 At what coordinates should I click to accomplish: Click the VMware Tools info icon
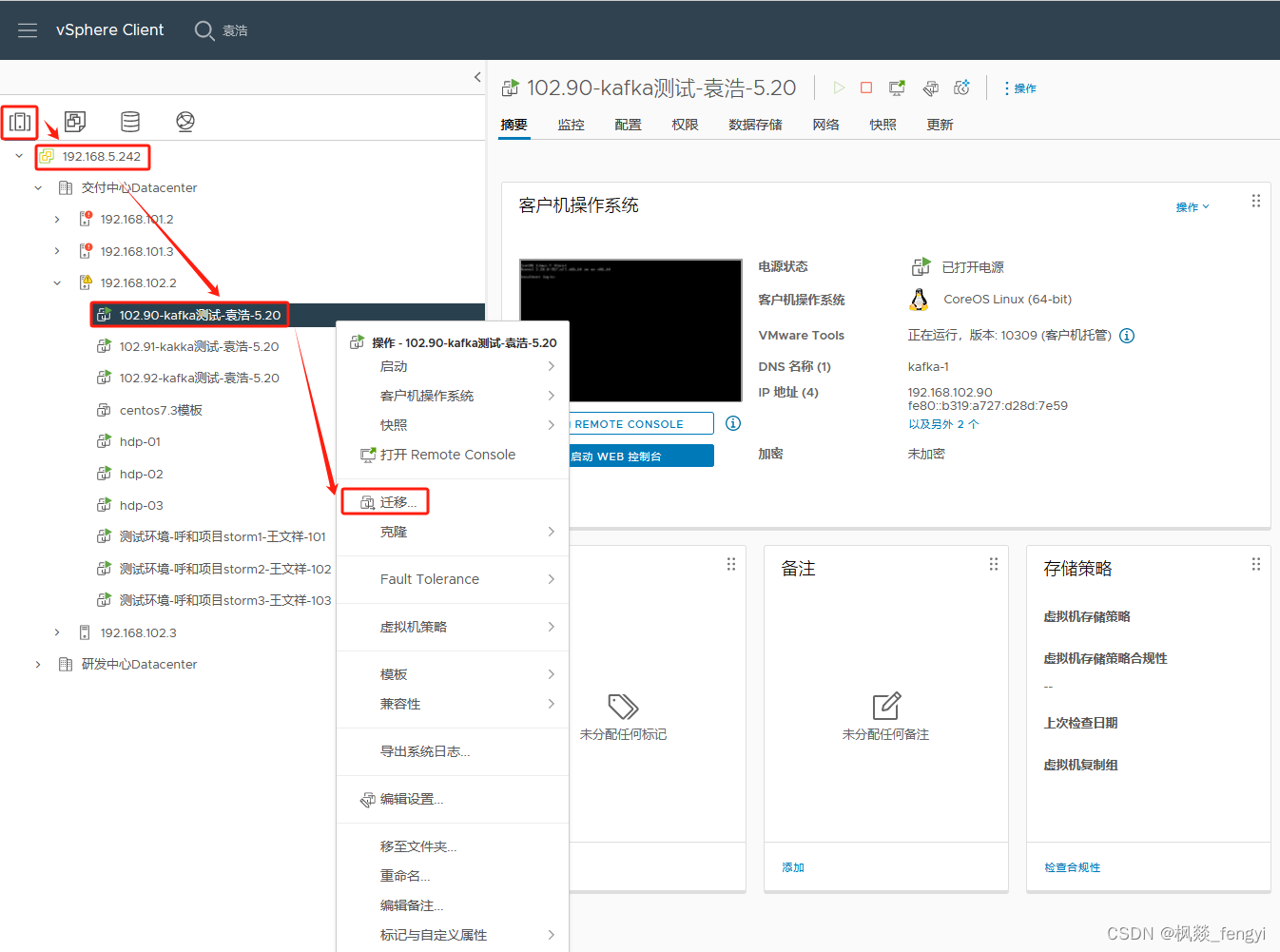[1127, 336]
